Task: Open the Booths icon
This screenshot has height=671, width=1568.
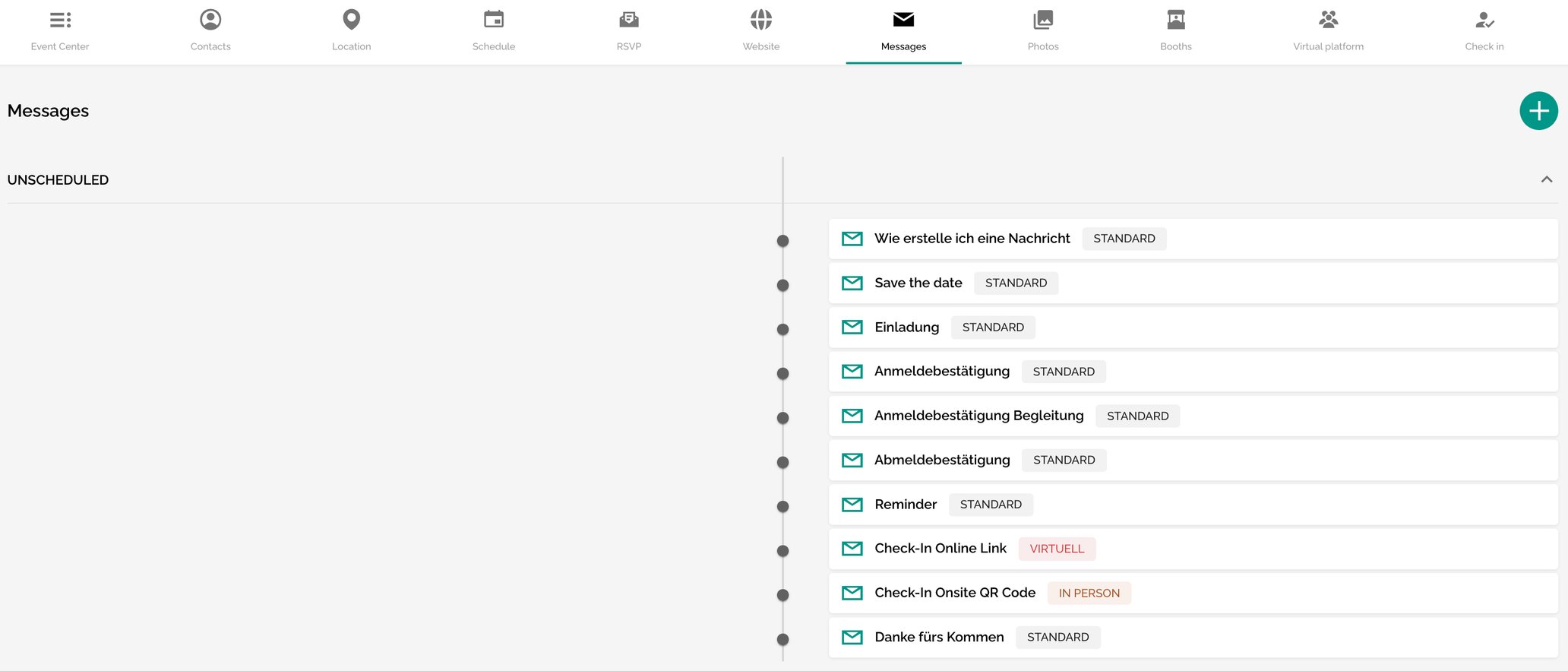Action: click(1175, 20)
